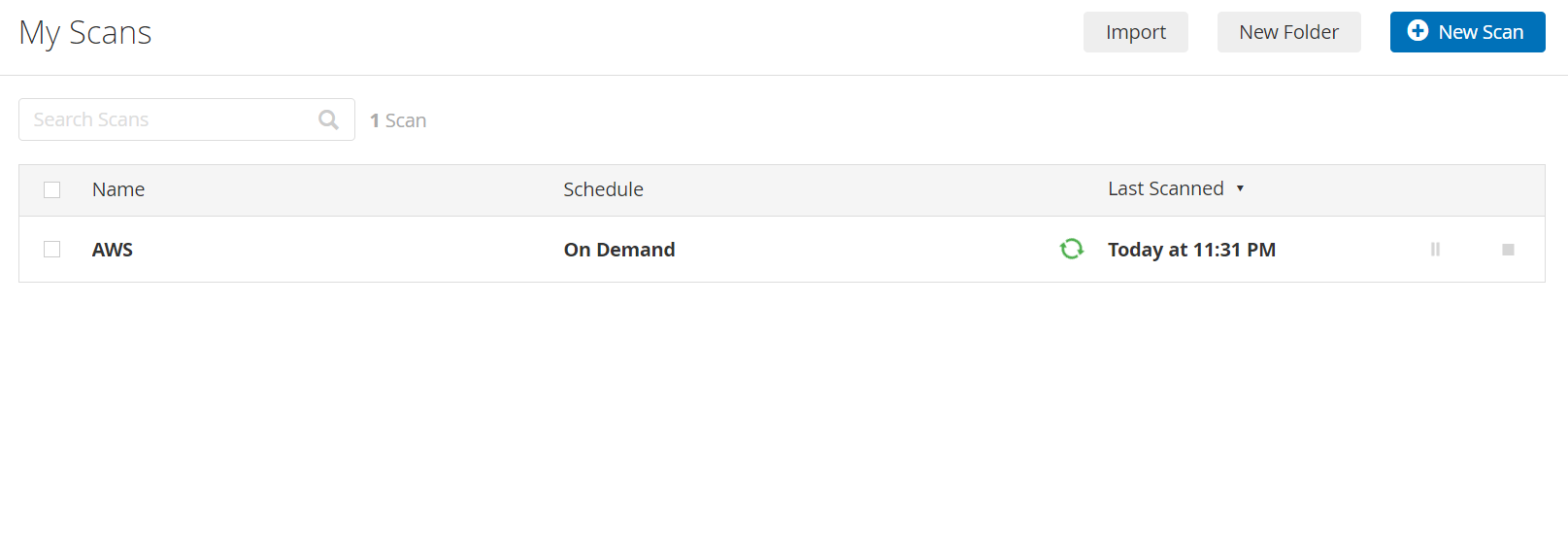Click the Last Scanned column header
Image resolution: width=1568 pixels, height=542 pixels.
pos(1165,188)
